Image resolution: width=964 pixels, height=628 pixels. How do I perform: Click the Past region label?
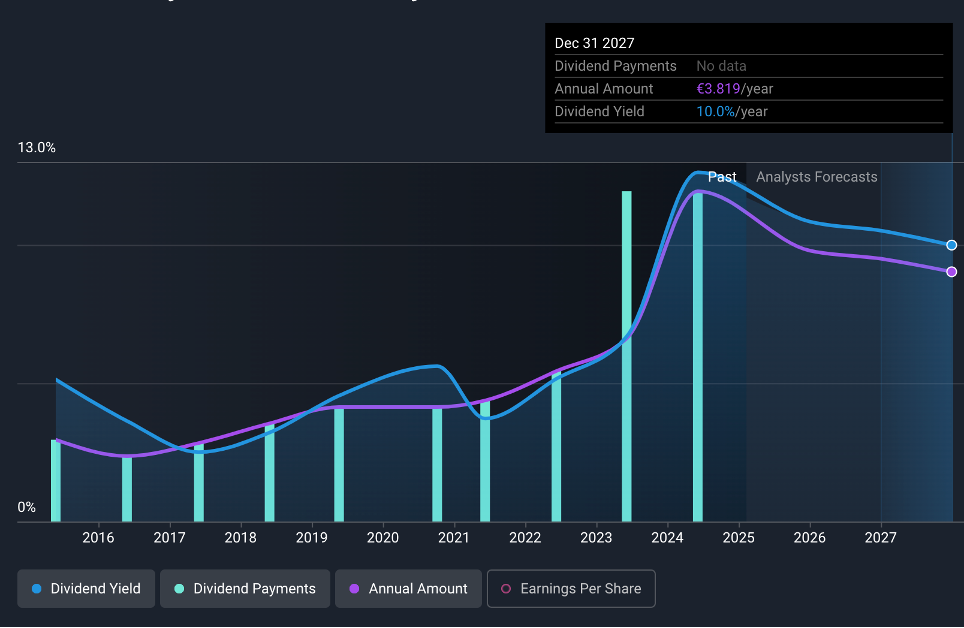(x=721, y=177)
